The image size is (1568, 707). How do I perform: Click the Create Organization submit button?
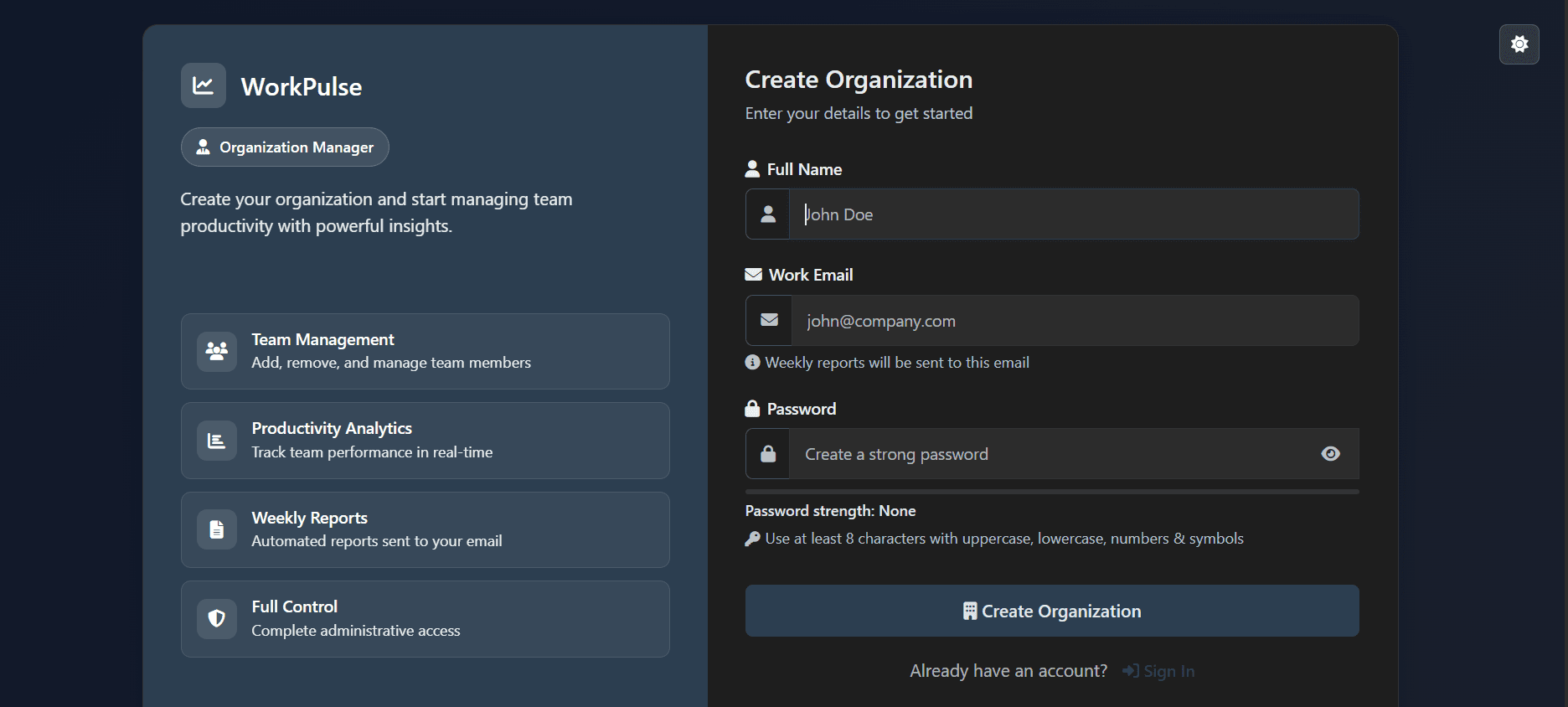coord(1052,611)
